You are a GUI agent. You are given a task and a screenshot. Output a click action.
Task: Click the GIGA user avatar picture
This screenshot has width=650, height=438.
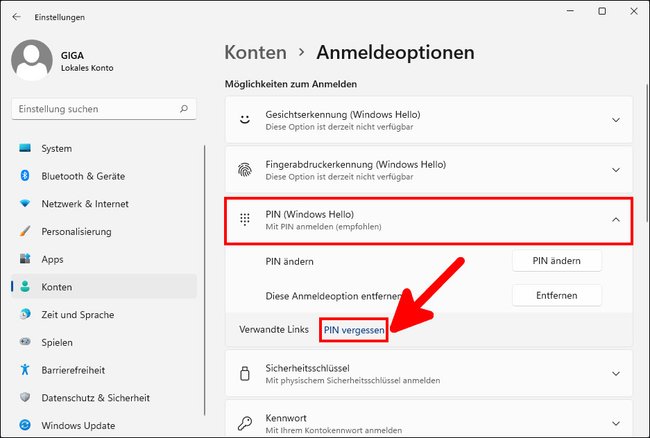(x=32, y=60)
